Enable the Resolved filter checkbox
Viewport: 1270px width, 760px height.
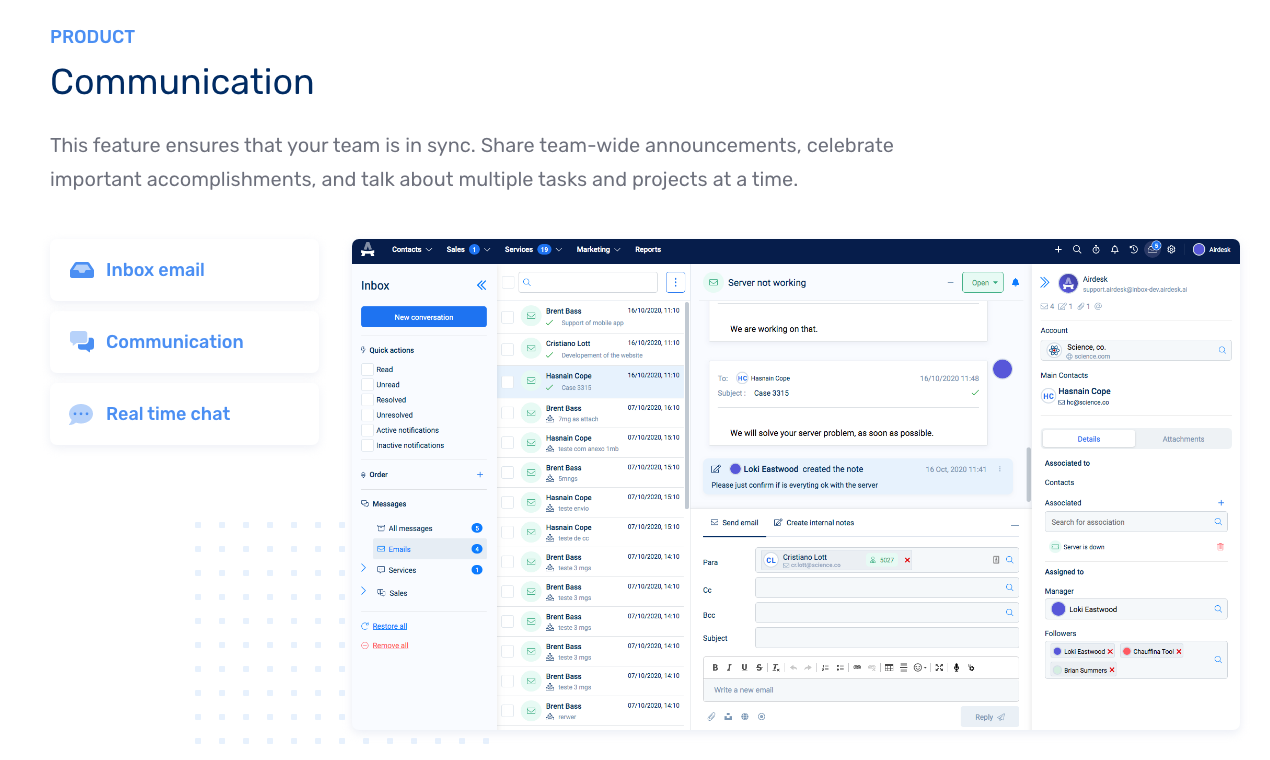[x=368, y=399]
